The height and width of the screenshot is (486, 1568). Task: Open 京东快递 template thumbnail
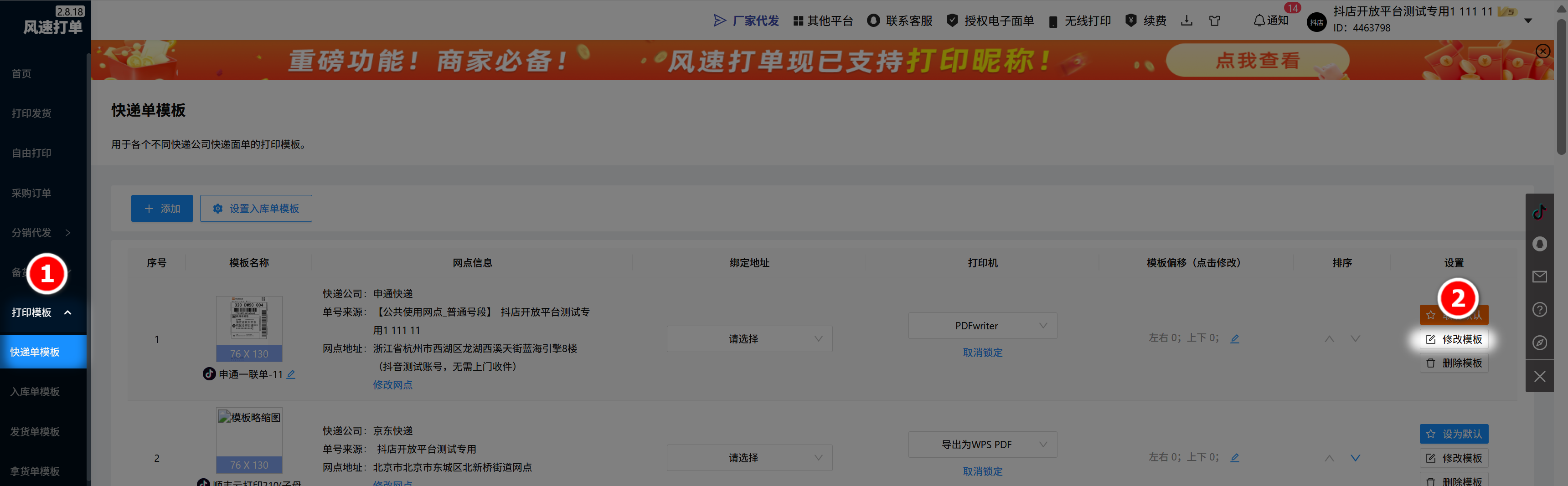pyautogui.click(x=249, y=440)
